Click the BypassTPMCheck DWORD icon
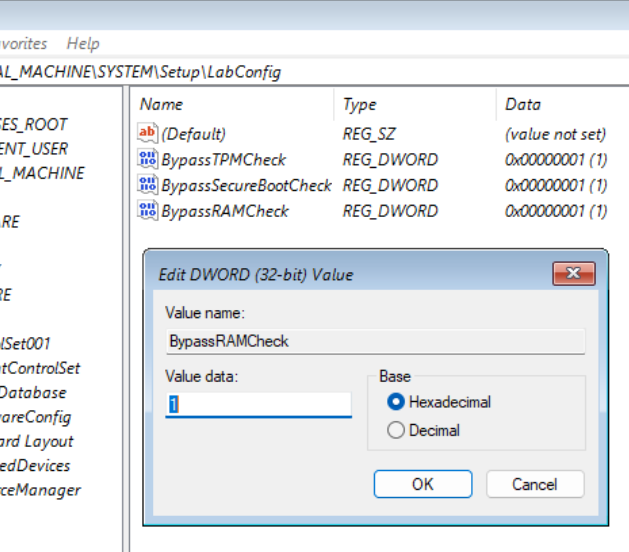Viewport: 629px width, 552px height. pyautogui.click(x=147, y=159)
